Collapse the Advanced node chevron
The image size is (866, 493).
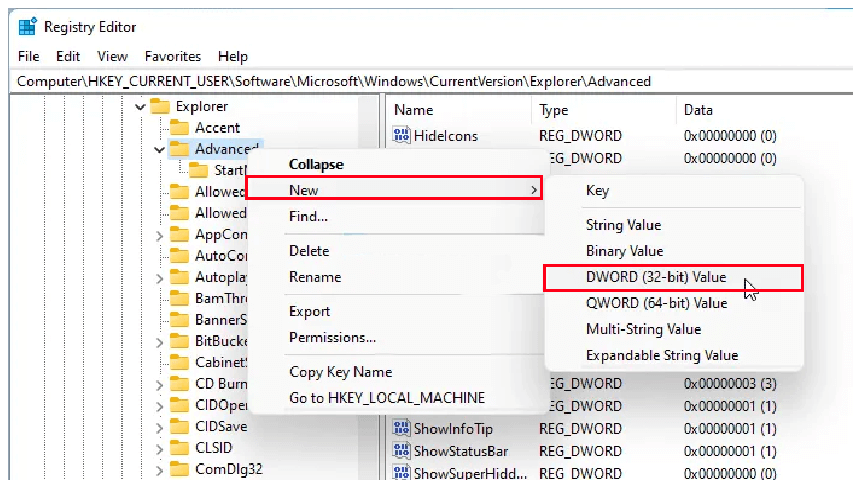pyautogui.click(x=160, y=150)
